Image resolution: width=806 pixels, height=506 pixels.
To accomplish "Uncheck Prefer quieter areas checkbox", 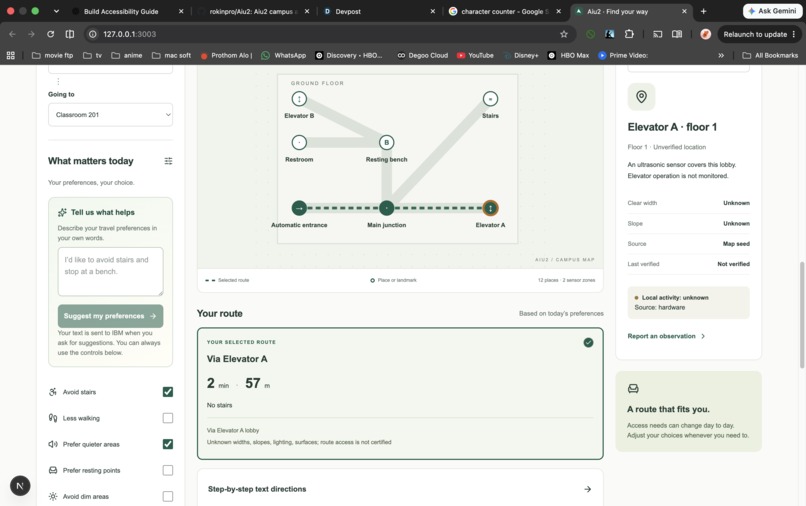I will 168,444.
